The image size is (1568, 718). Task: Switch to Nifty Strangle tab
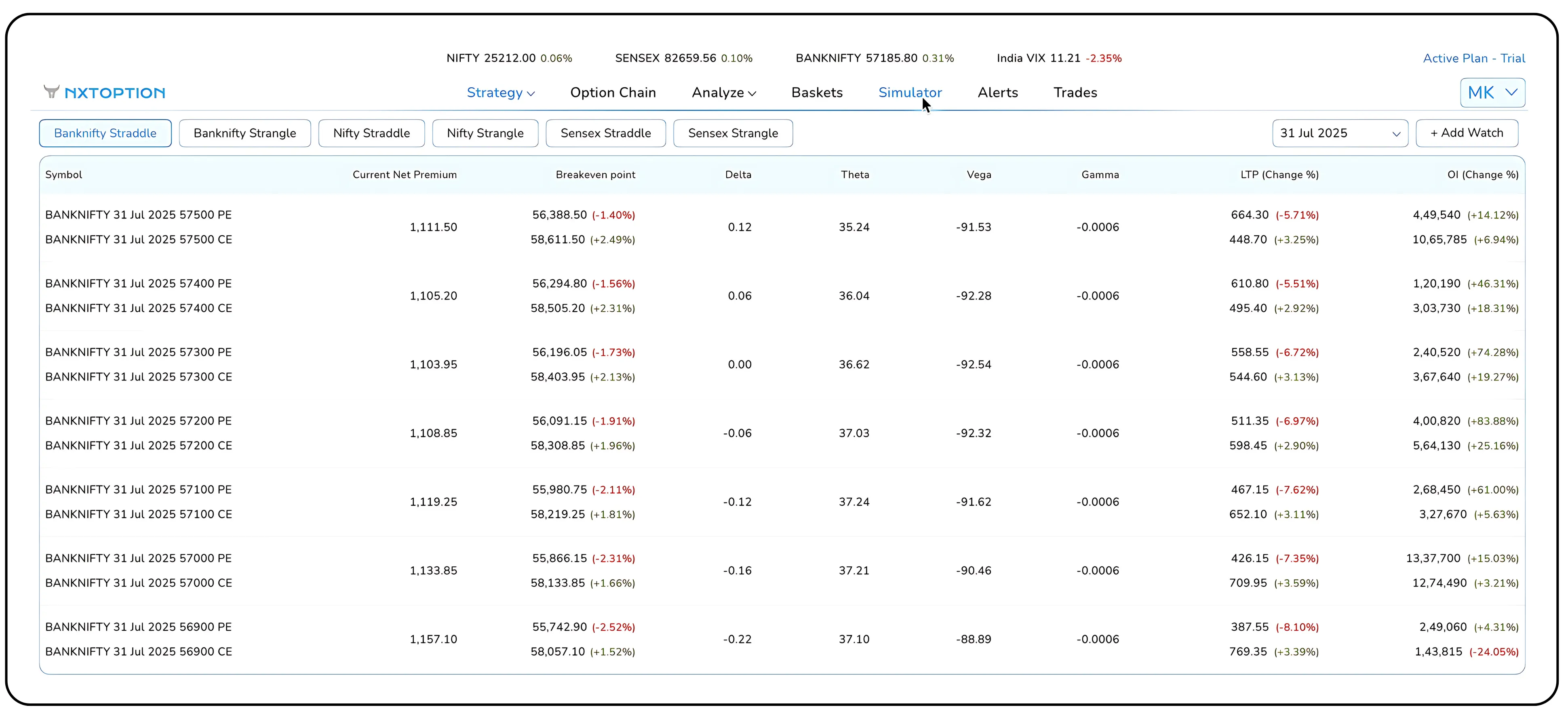(485, 133)
